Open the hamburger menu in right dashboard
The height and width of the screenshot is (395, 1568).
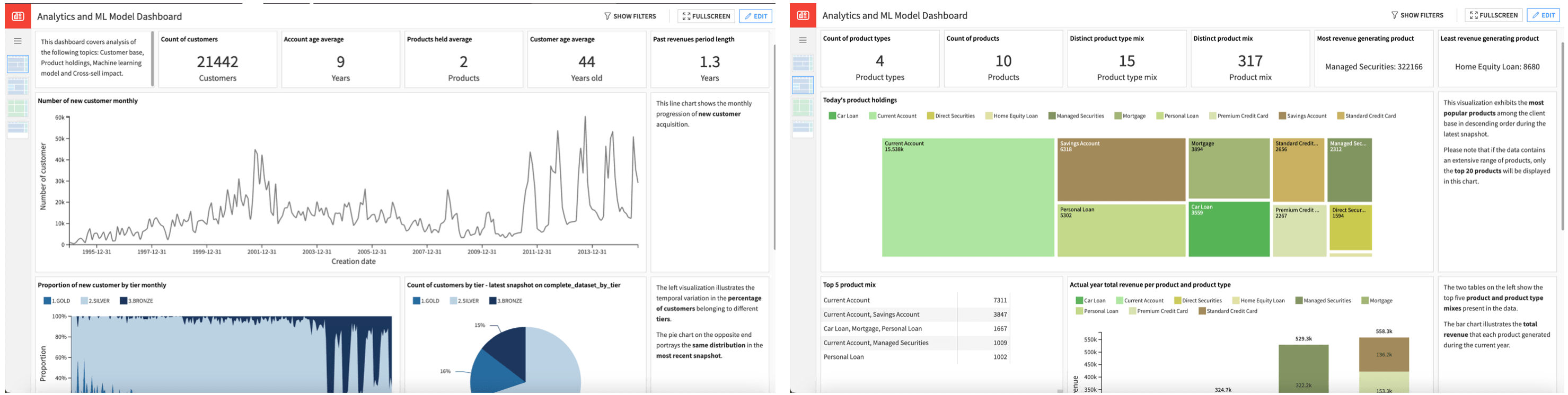[x=803, y=40]
